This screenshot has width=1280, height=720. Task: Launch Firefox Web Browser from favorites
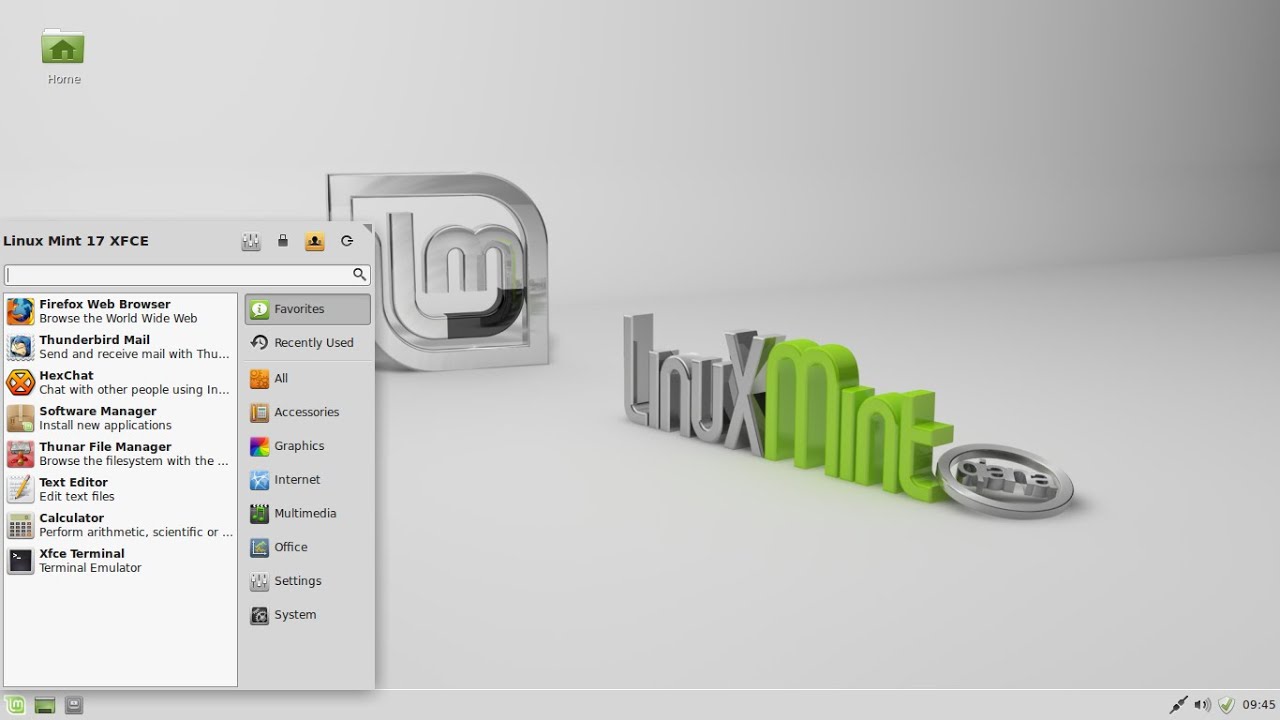pos(120,311)
